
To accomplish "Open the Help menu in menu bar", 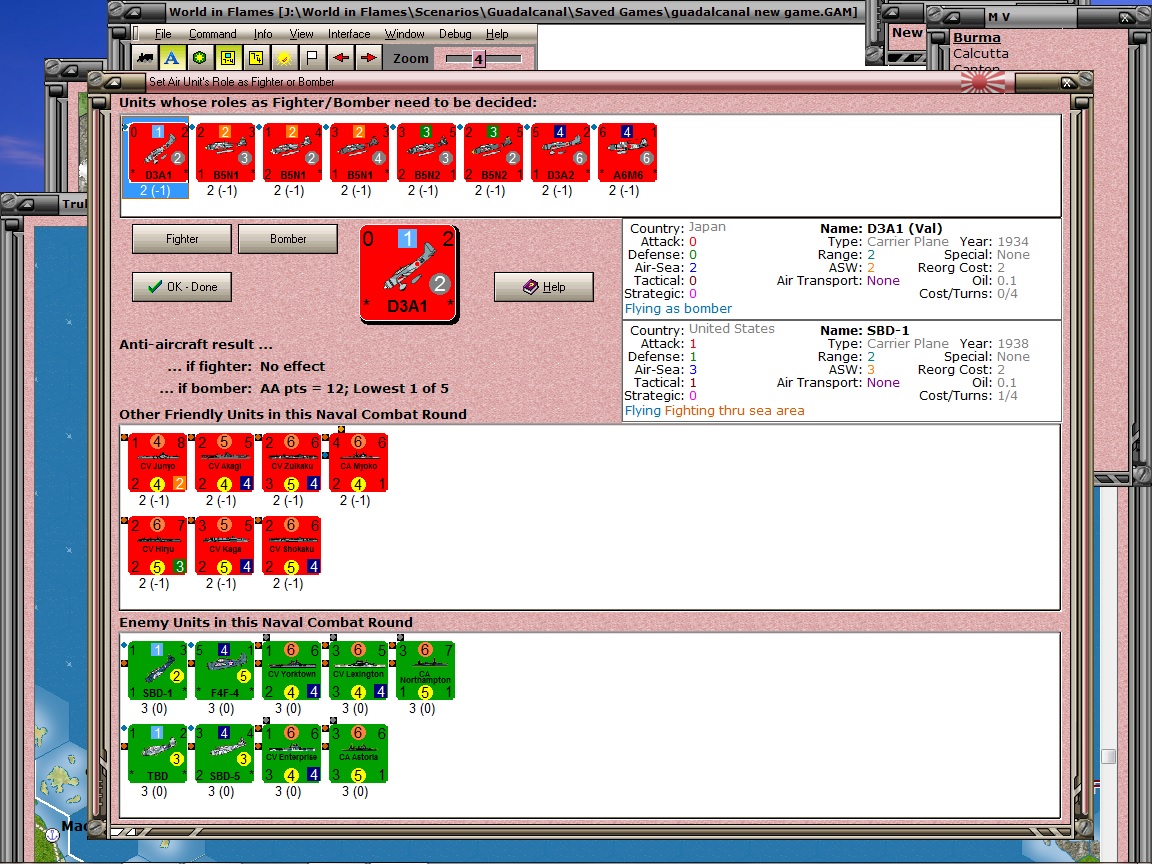I will [497, 34].
